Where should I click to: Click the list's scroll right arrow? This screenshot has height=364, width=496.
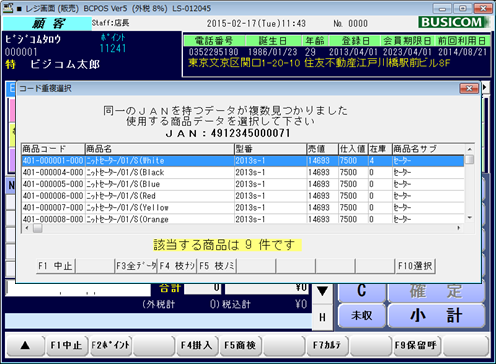click(459, 228)
